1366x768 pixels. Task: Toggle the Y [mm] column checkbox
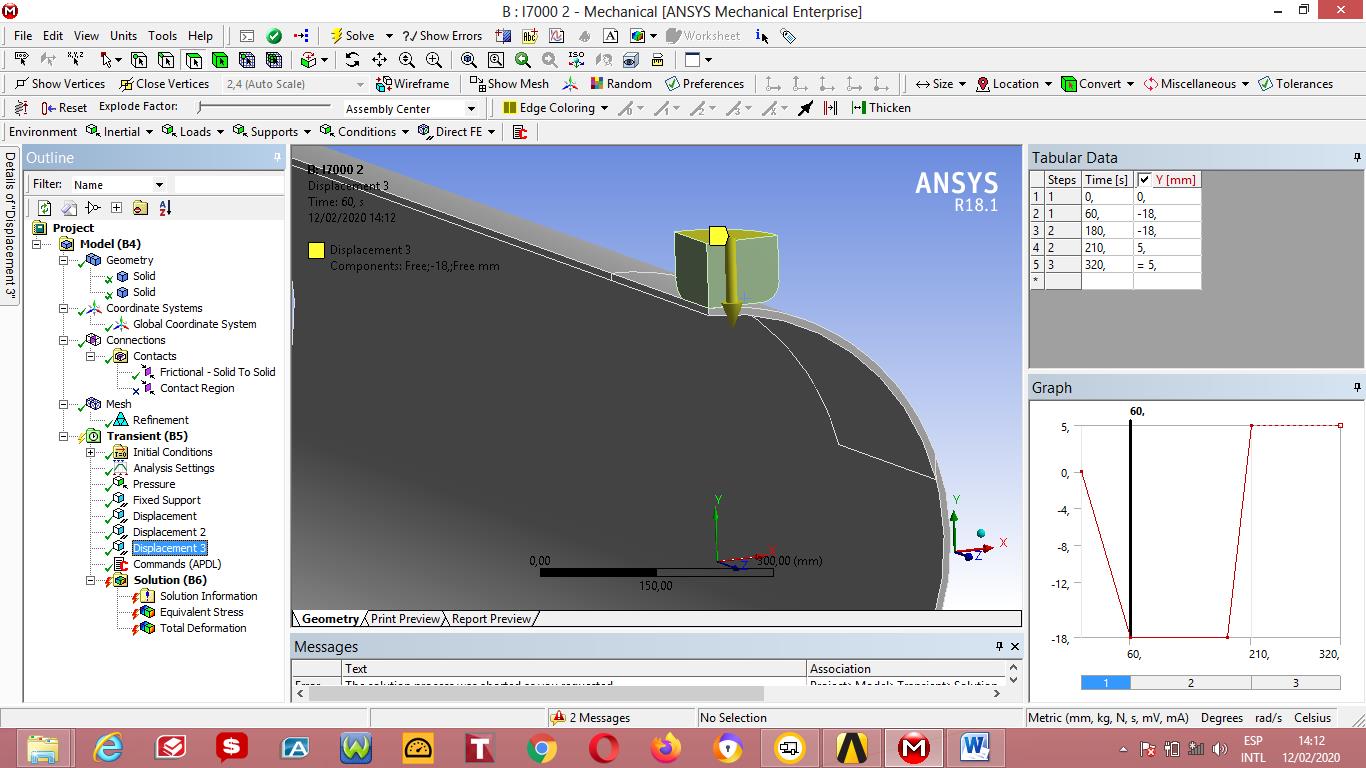tap(1145, 180)
